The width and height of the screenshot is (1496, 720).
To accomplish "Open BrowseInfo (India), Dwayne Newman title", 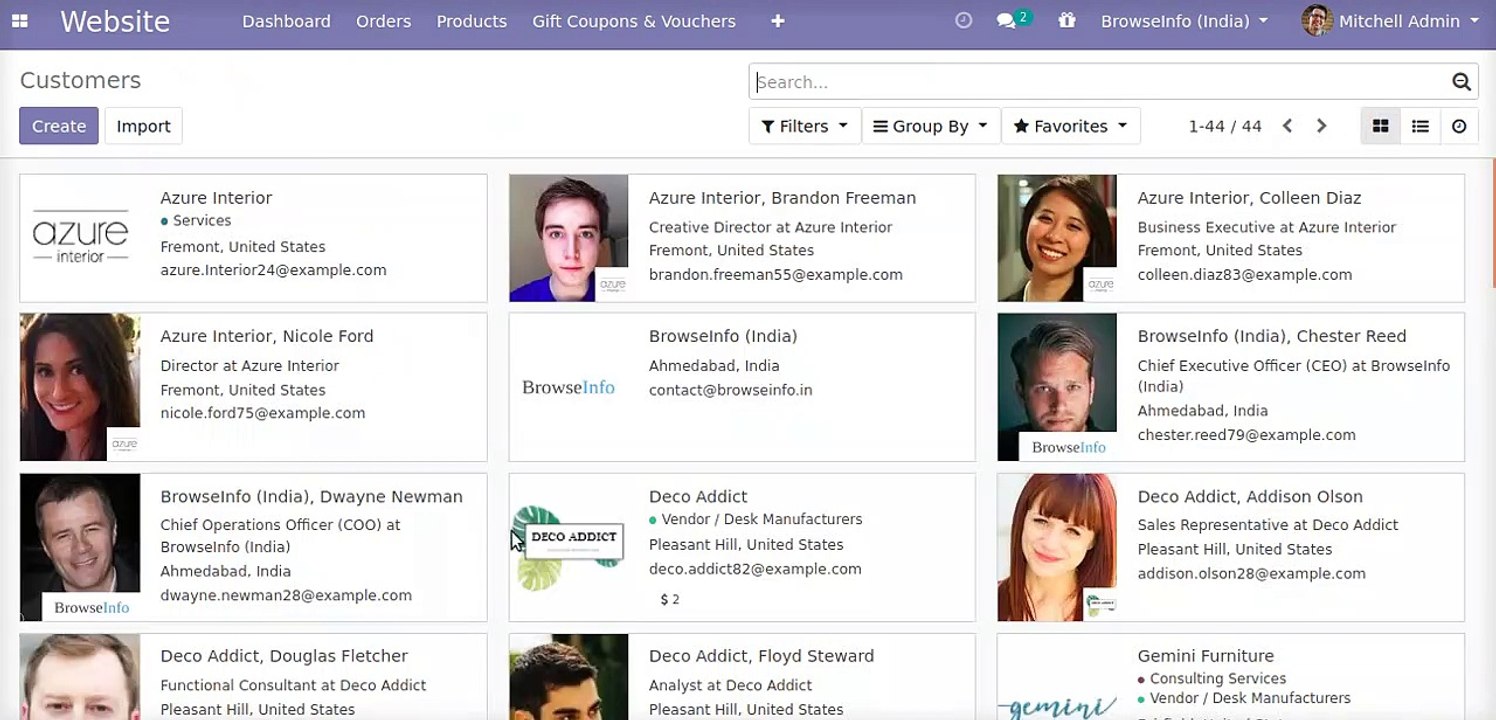I will click(x=311, y=496).
